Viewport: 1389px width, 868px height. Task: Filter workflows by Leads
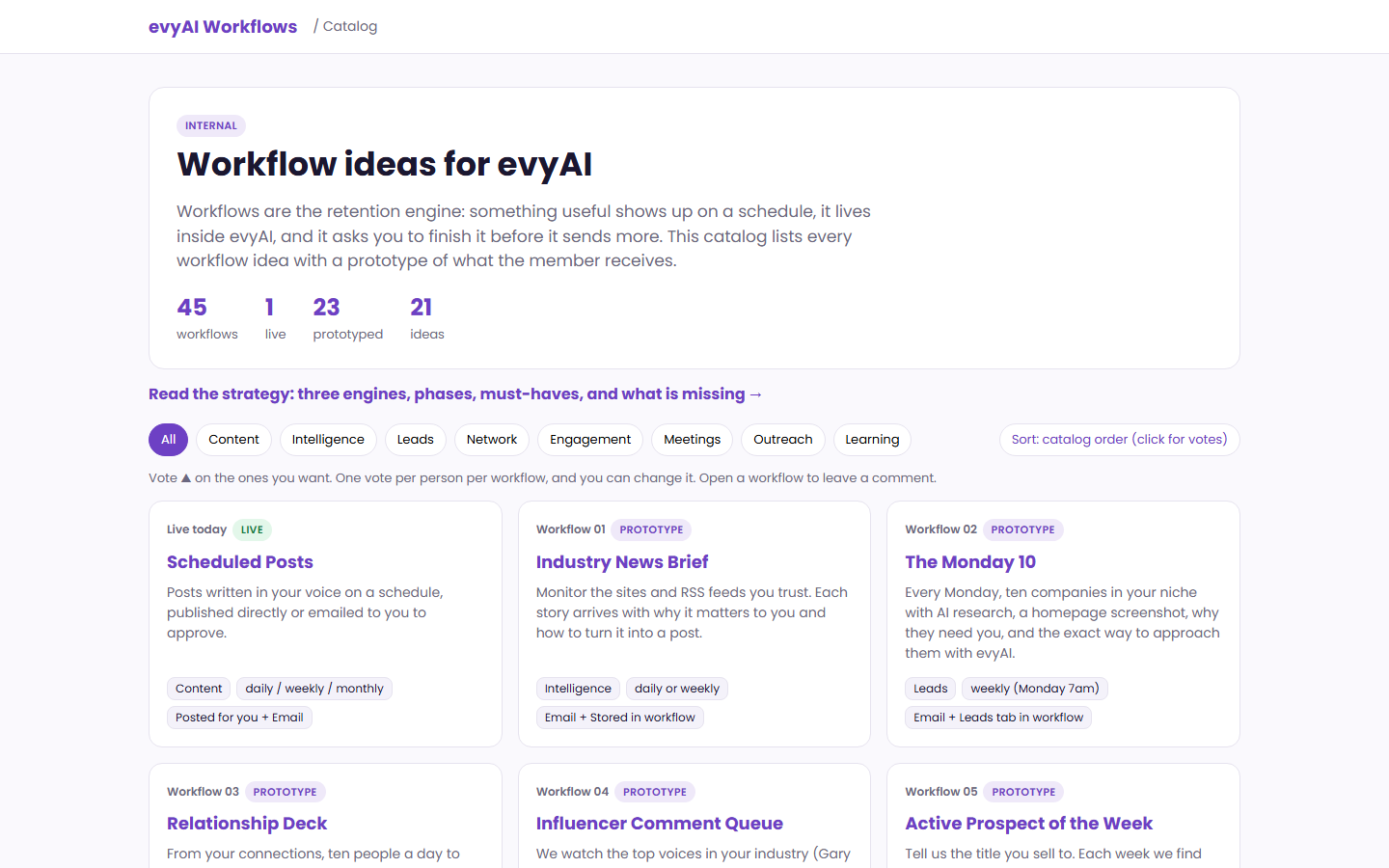pyautogui.click(x=416, y=440)
